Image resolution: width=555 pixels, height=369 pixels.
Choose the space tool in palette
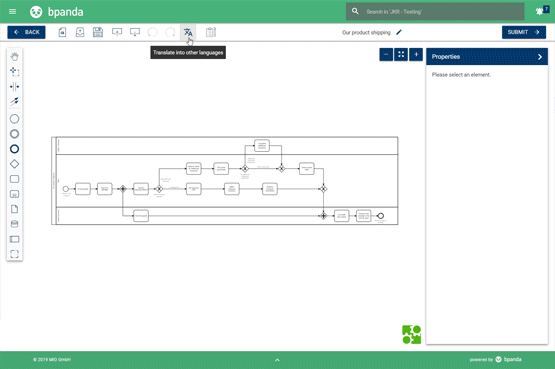coord(14,86)
